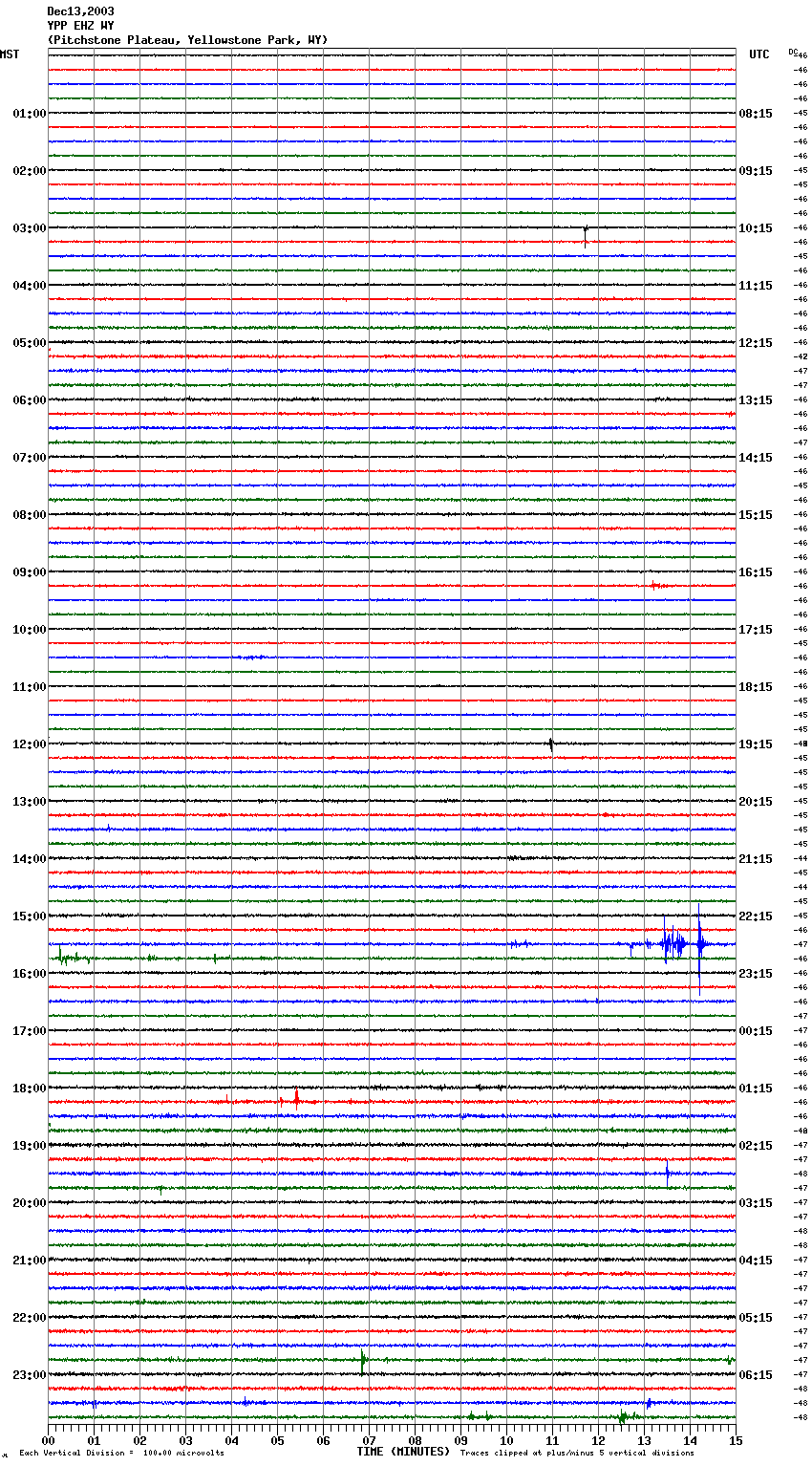Image resolution: width=812 pixels, height=1466 pixels.
Task: Select the 15:00 MST hour label
Action: (x=30, y=916)
